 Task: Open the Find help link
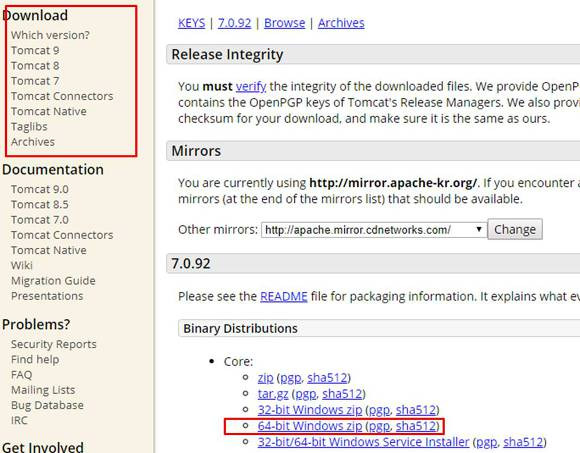35,359
